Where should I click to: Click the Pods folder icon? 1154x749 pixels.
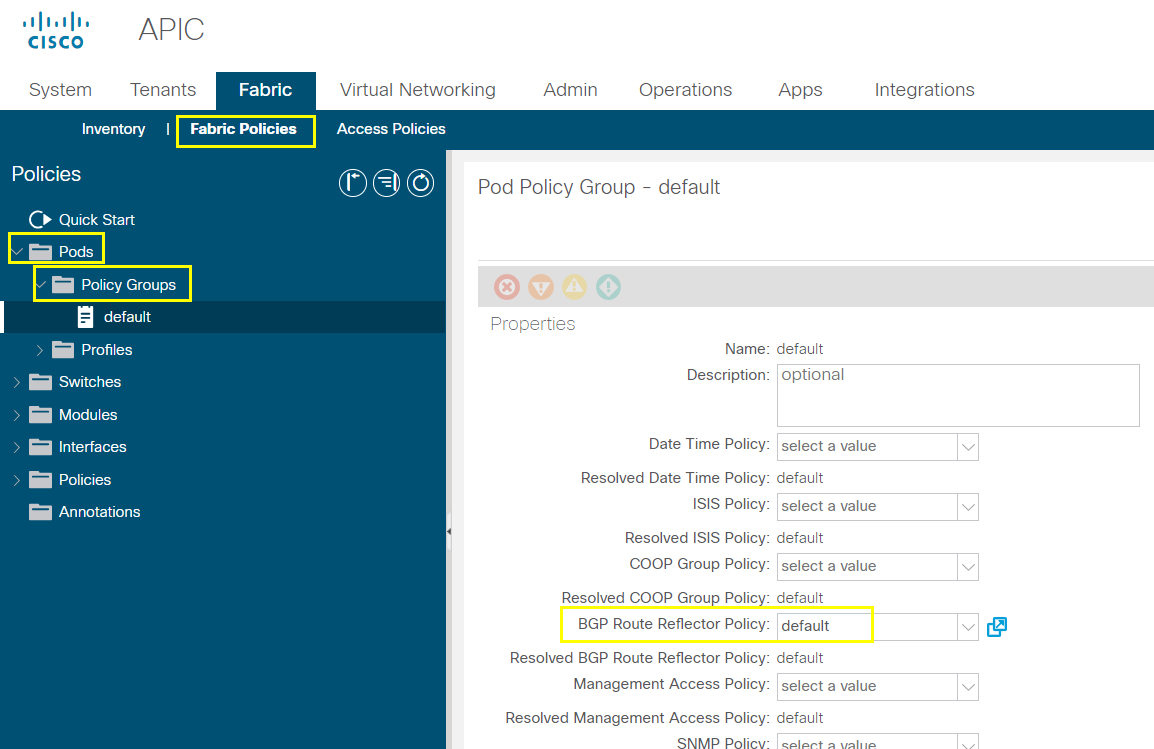(x=40, y=252)
